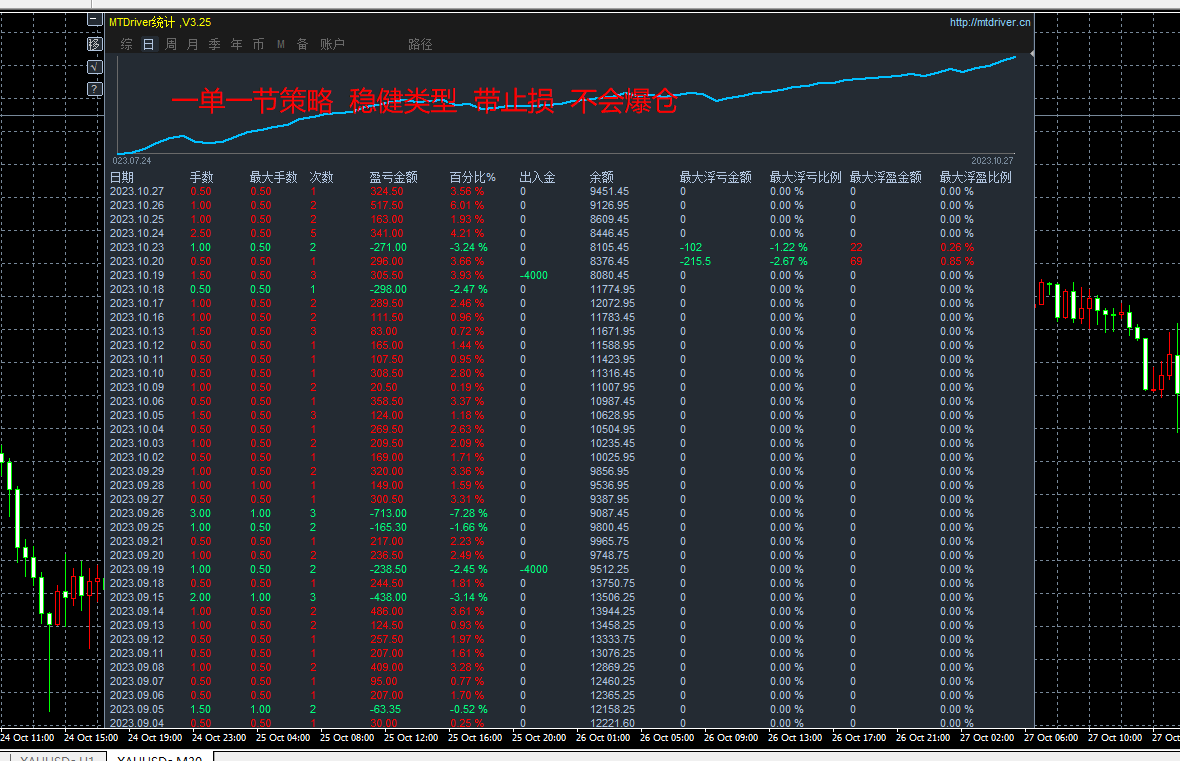Open the 月 monthly tab
The width and height of the screenshot is (1180, 761).
click(193, 44)
